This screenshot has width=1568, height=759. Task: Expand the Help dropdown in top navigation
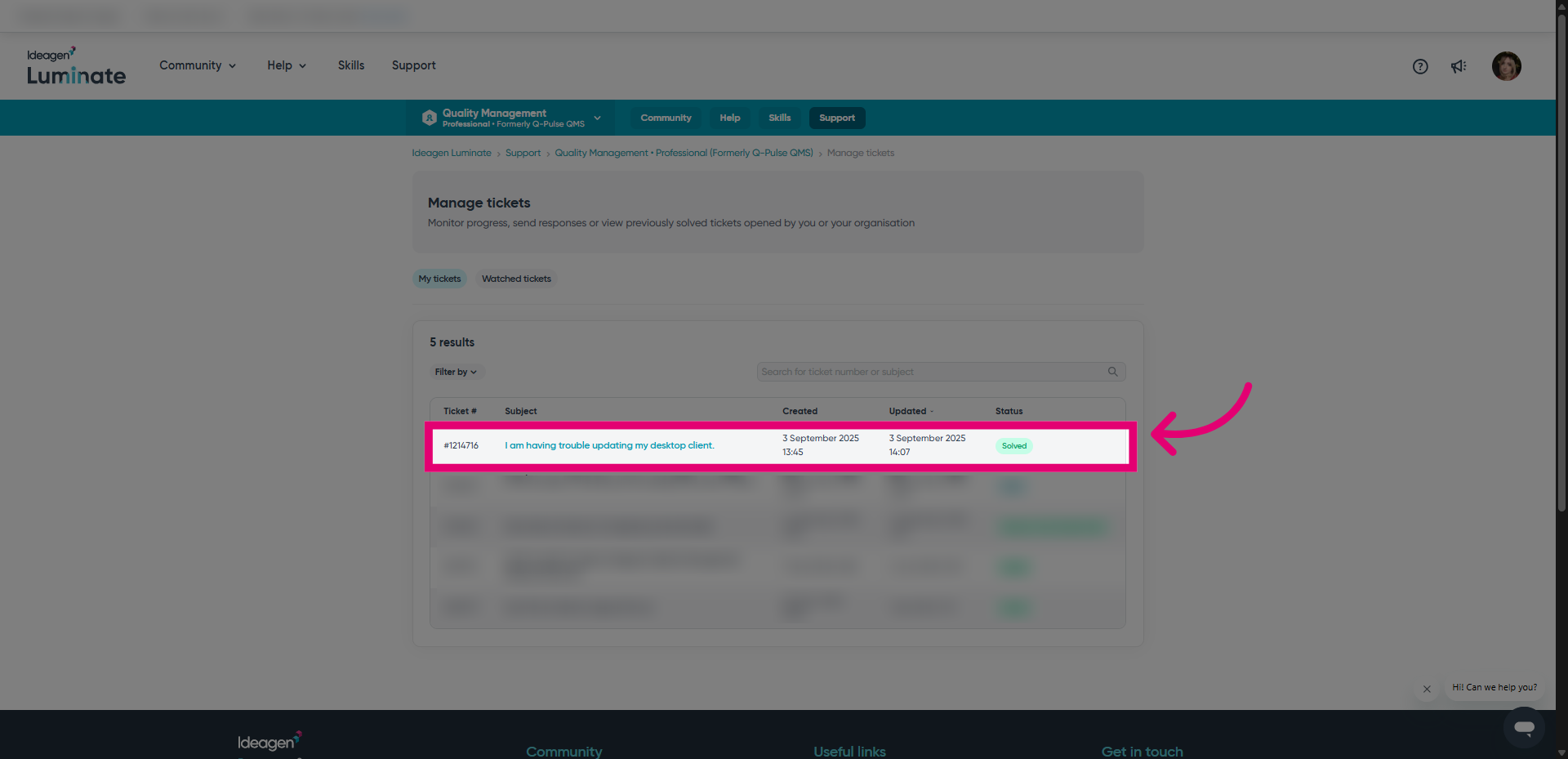tap(287, 65)
